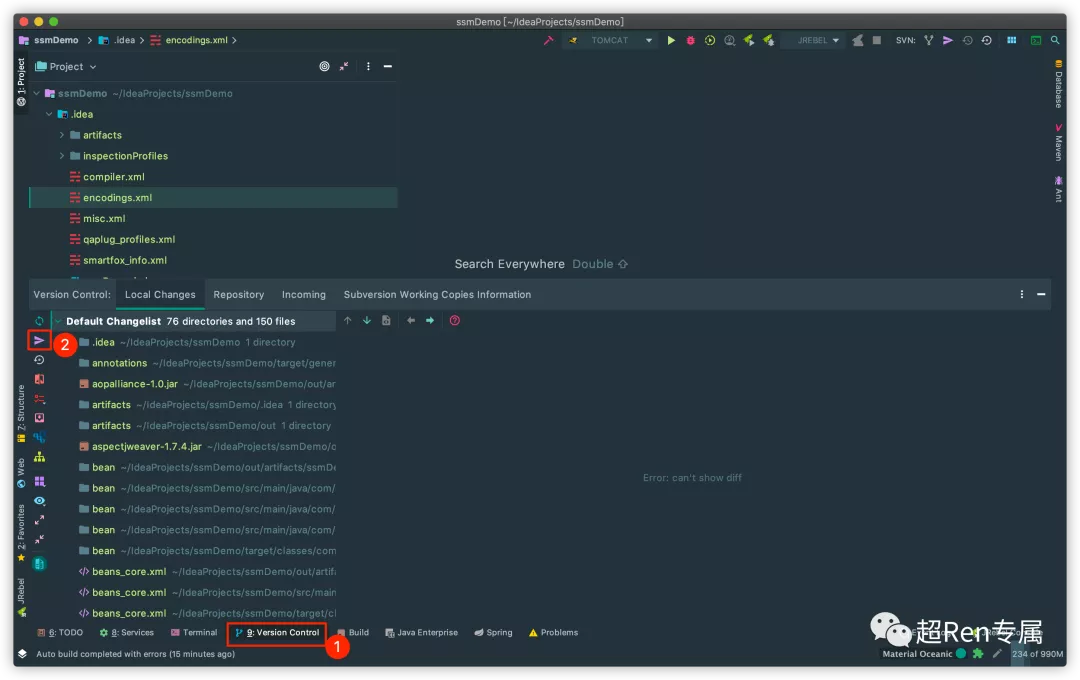Click the green terminal icon in the top toolbar
The height and width of the screenshot is (680, 1080).
(x=1035, y=40)
